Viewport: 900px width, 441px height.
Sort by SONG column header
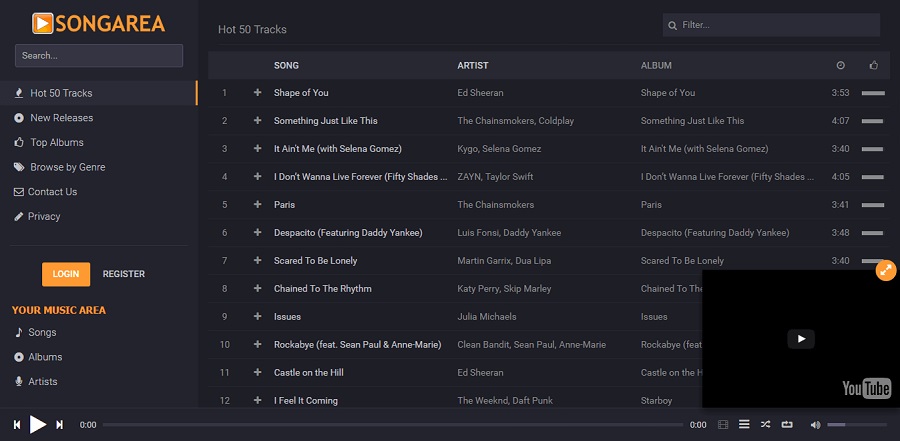pos(286,65)
